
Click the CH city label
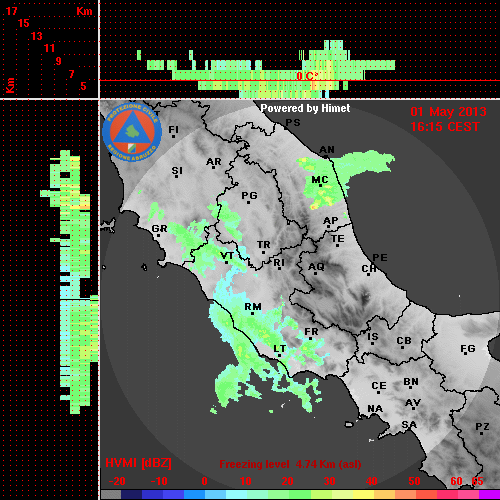pyautogui.click(x=369, y=268)
